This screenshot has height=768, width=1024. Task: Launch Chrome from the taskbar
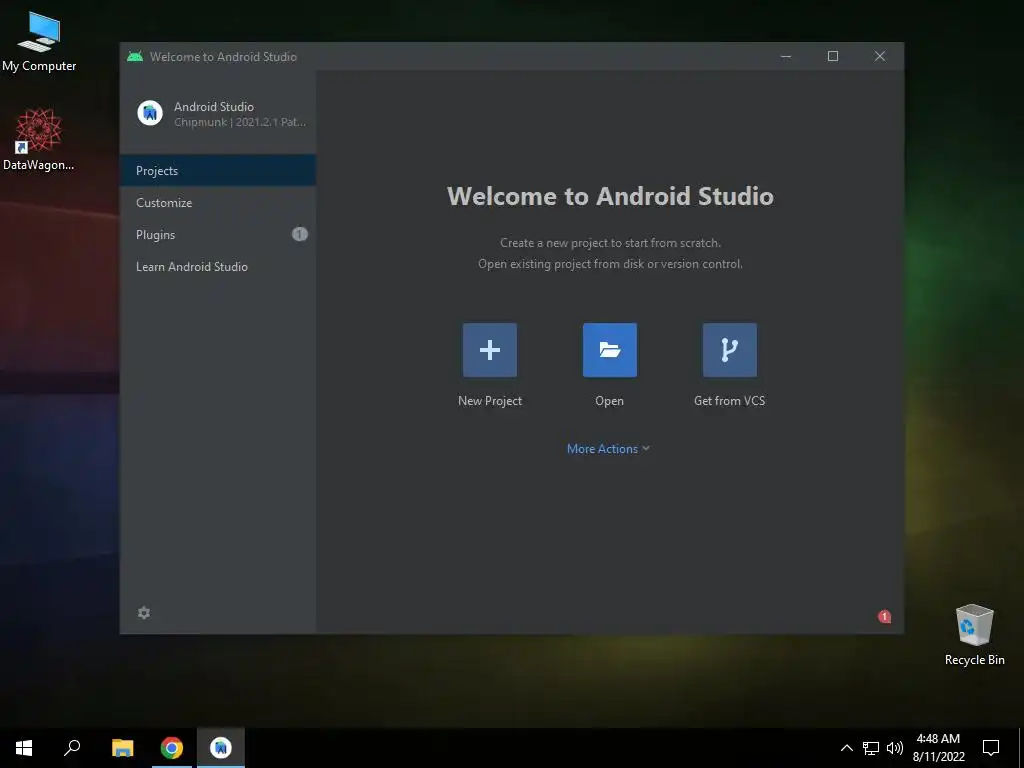pos(172,748)
